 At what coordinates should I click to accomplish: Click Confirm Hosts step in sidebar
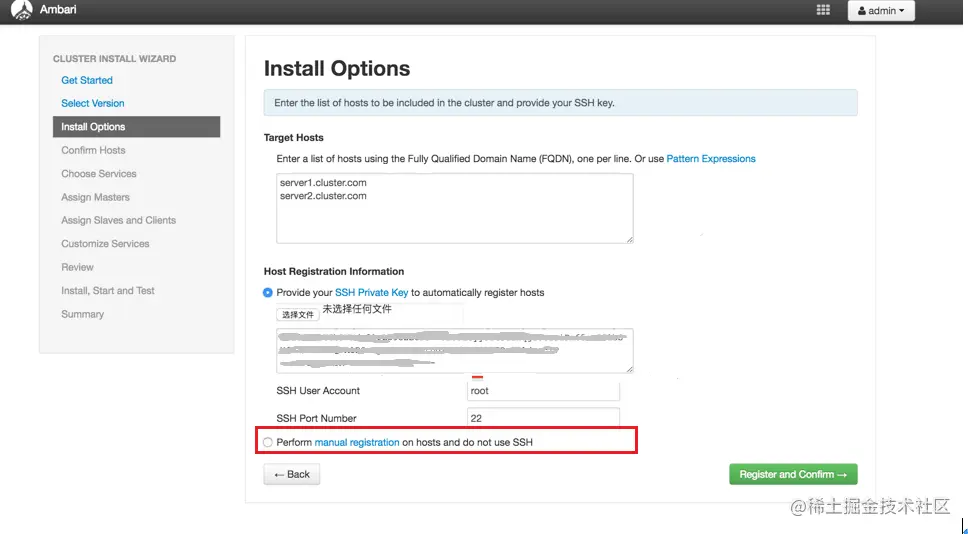(93, 150)
